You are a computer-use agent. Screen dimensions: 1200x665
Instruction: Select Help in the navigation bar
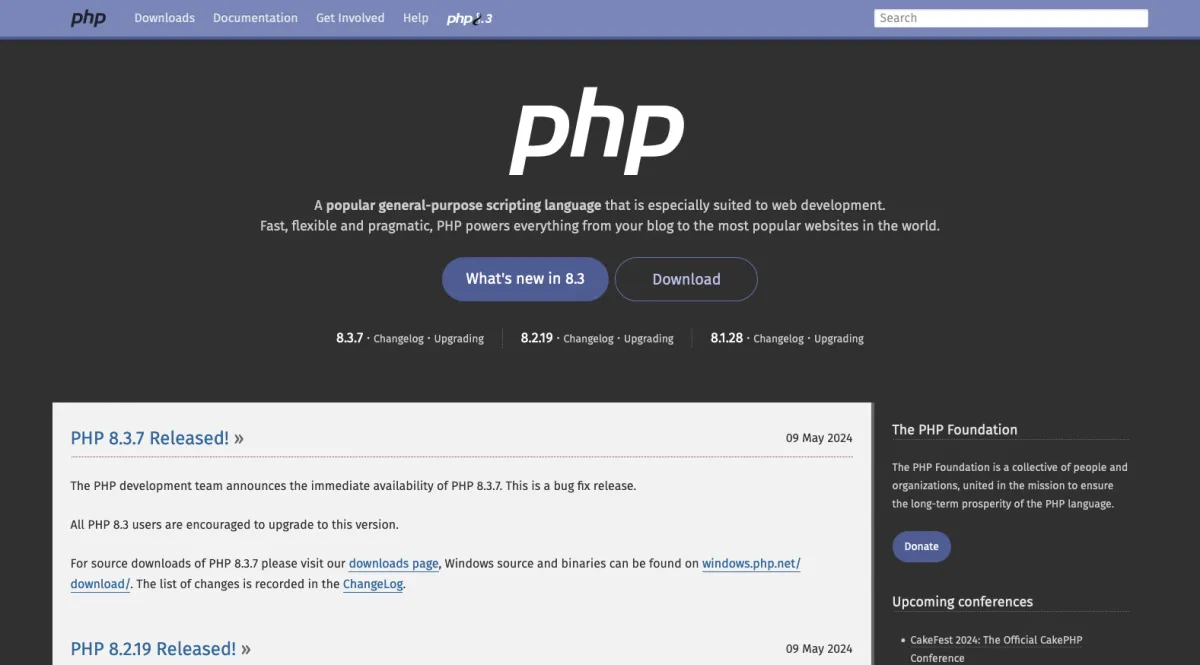pos(415,18)
